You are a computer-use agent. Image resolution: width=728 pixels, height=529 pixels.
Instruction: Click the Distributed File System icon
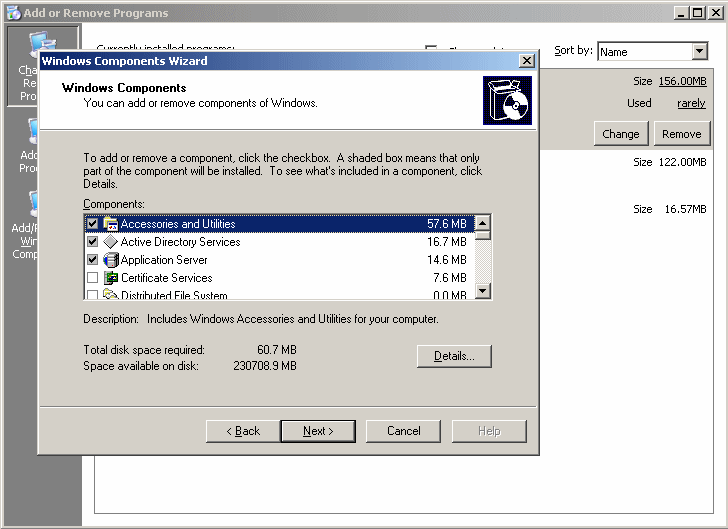point(111,295)
